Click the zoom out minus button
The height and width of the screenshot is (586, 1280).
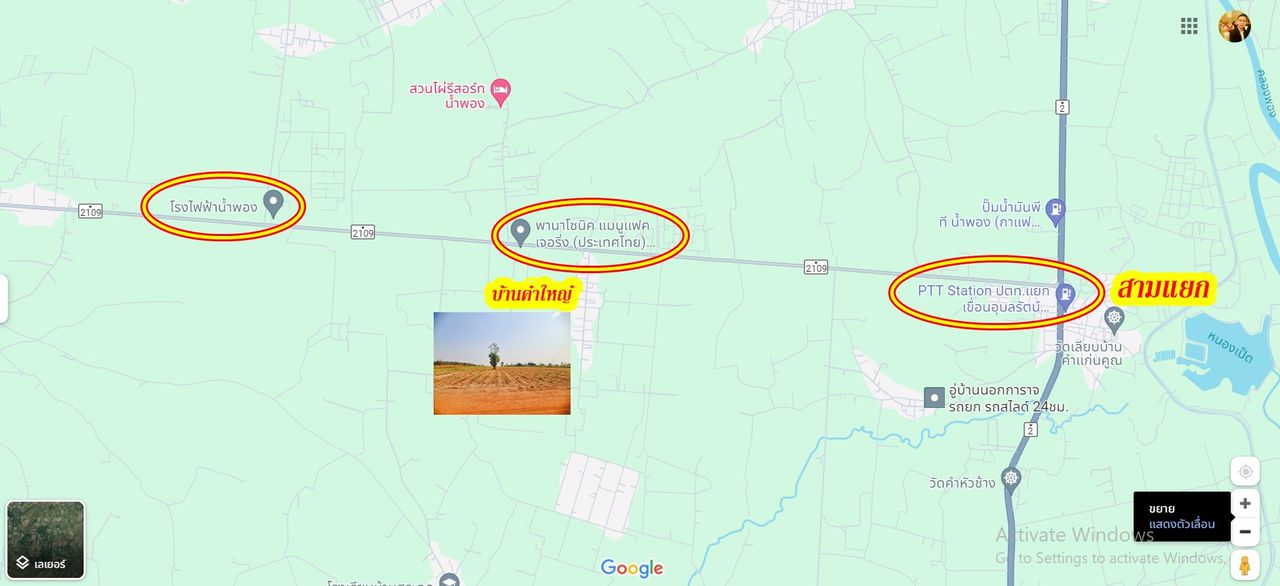(x=1245, y=531)
